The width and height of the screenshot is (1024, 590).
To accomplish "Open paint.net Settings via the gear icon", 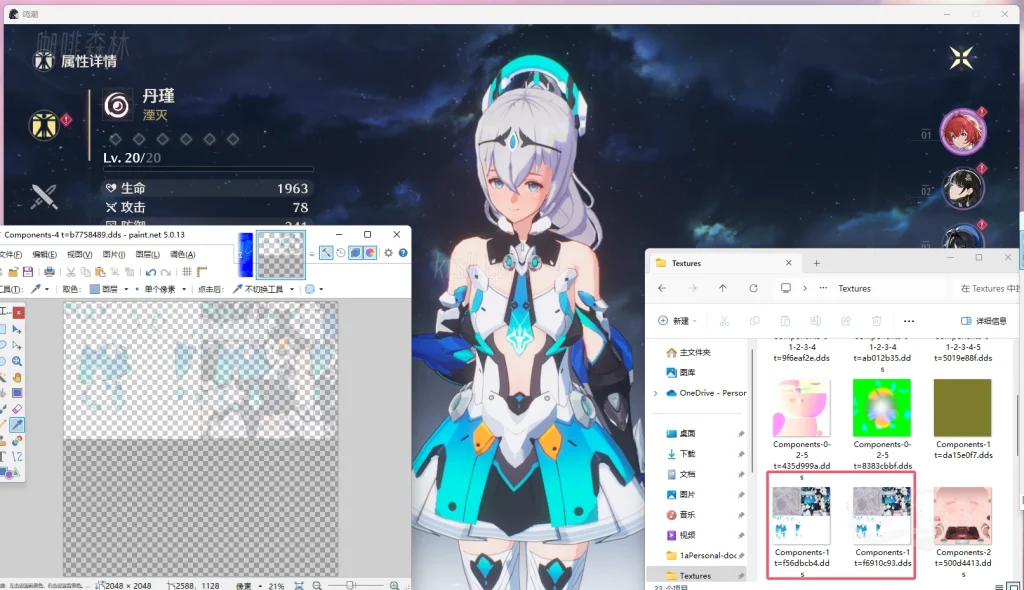I will (x=388, y=253).
